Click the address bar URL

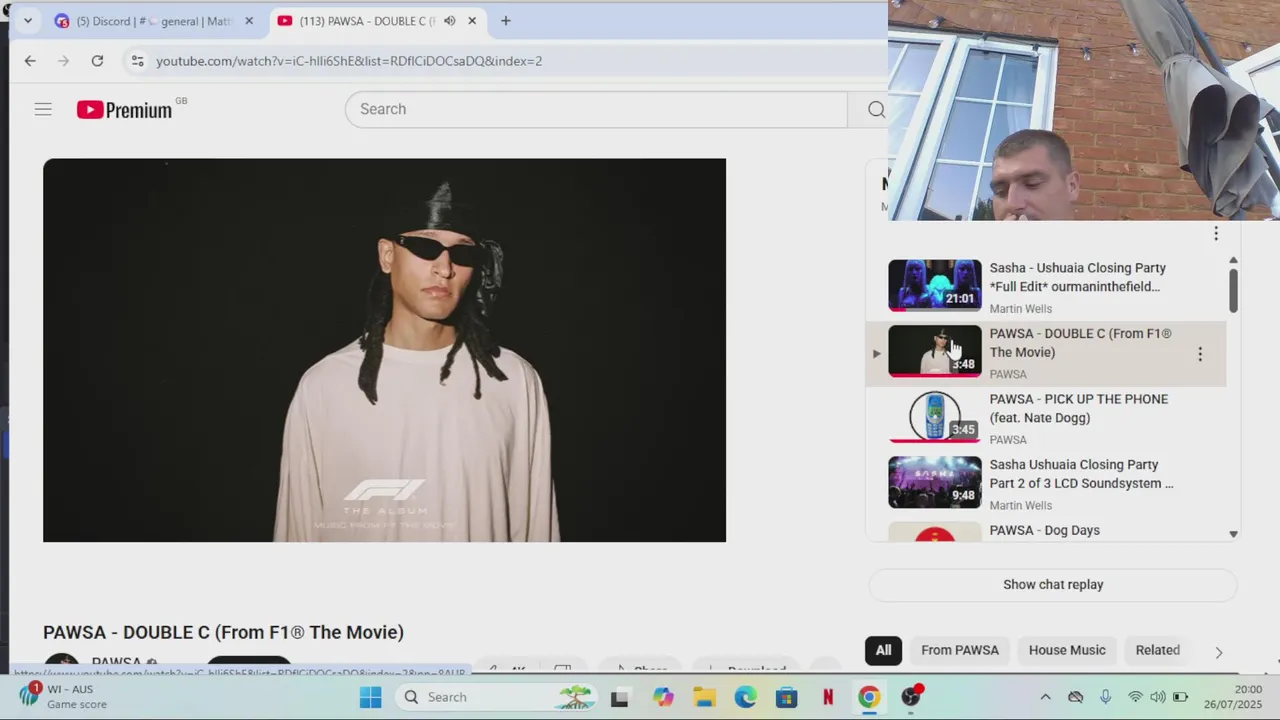pyautogui.click(x=349, y=61)
